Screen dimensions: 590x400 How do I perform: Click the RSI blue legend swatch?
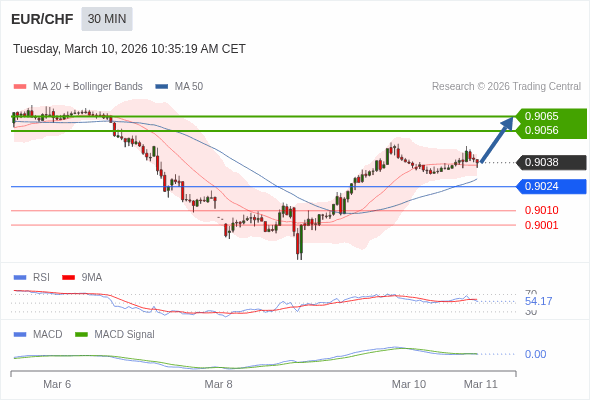coord(20,278)
